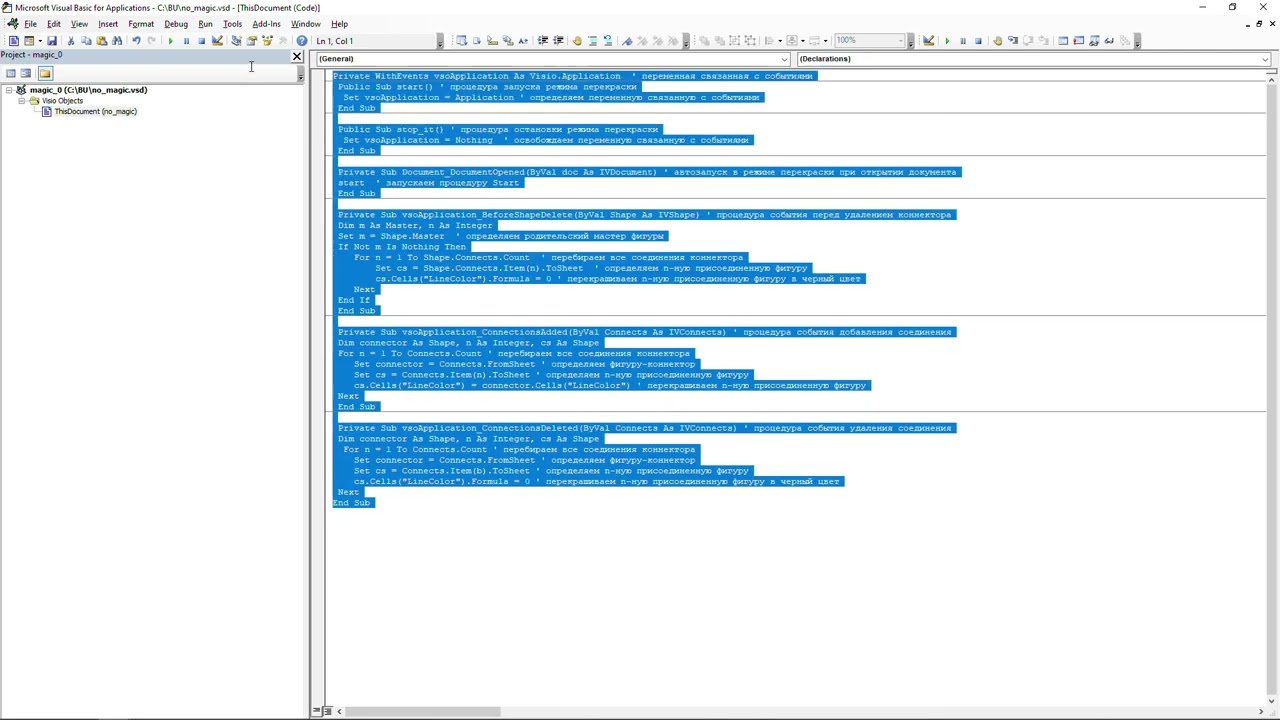Collapse the magic_0 project node
Image resolution: width=1280 pixels, height=720 pixels.
coord(9,90)
